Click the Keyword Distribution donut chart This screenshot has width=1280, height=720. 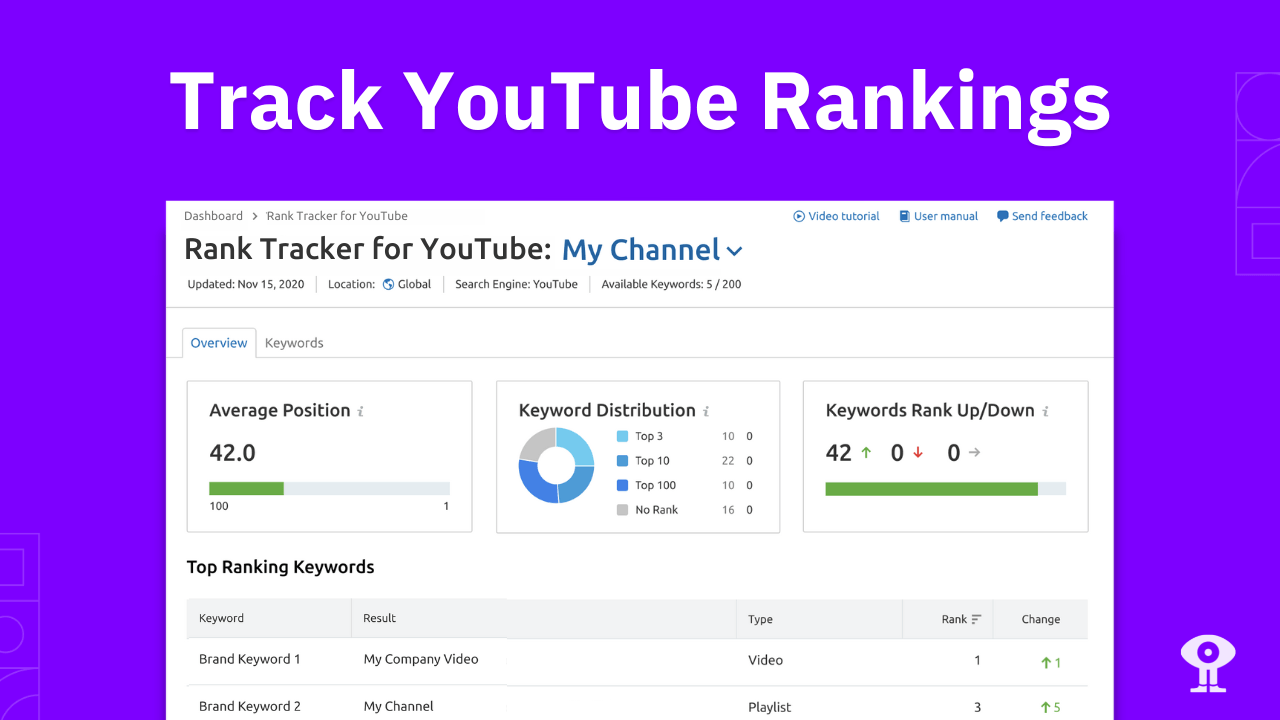556,465
